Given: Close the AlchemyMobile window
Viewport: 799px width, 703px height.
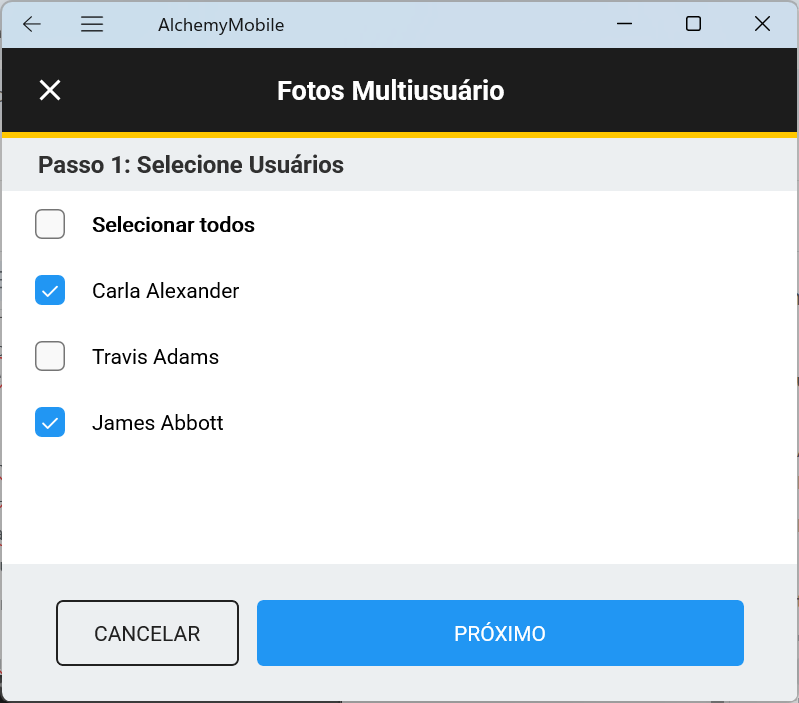Looking at the screenshot, I should (762, 24).
